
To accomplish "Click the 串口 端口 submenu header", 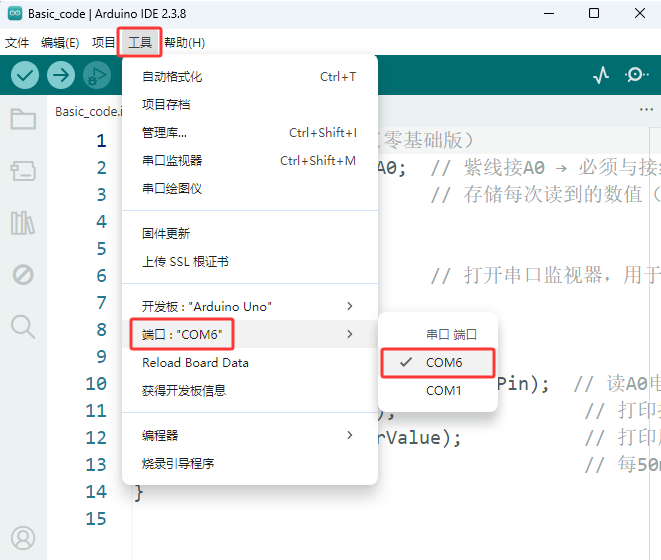I will [x=451, y=335].
